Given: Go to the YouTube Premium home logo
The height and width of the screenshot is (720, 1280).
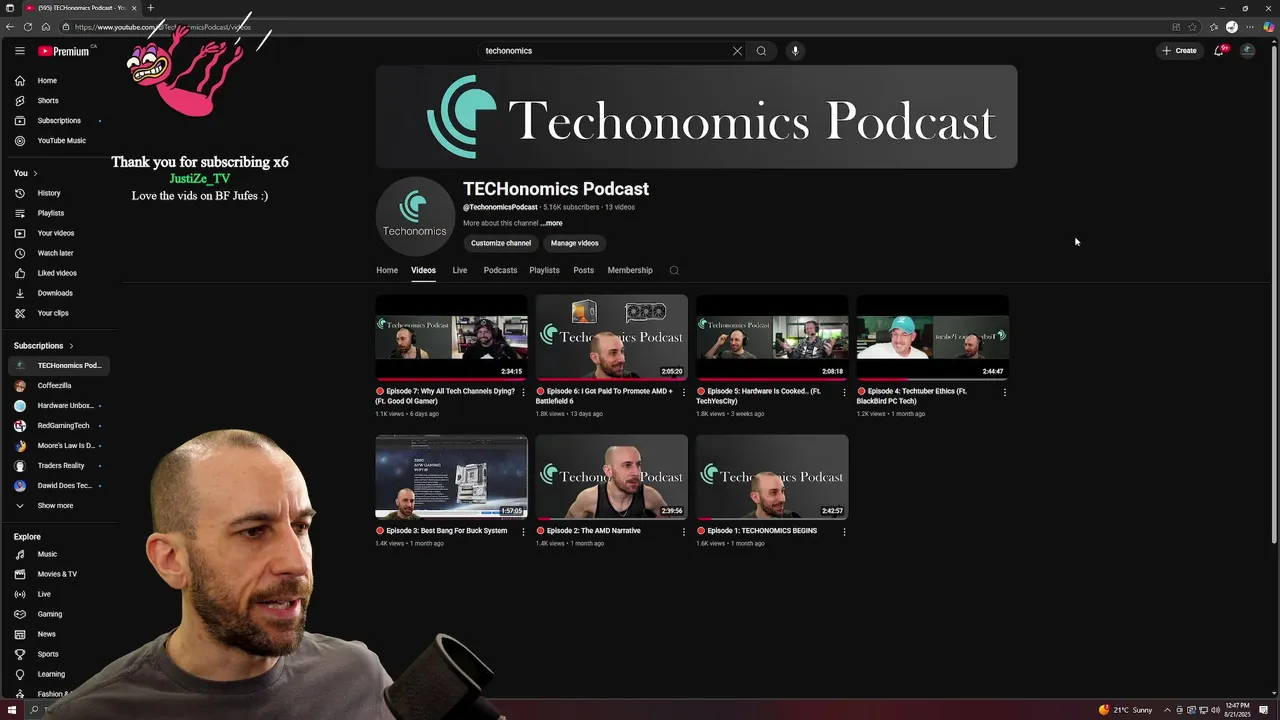Looking at the screenshot, I should pyautogui.click(x=65, y=51).
